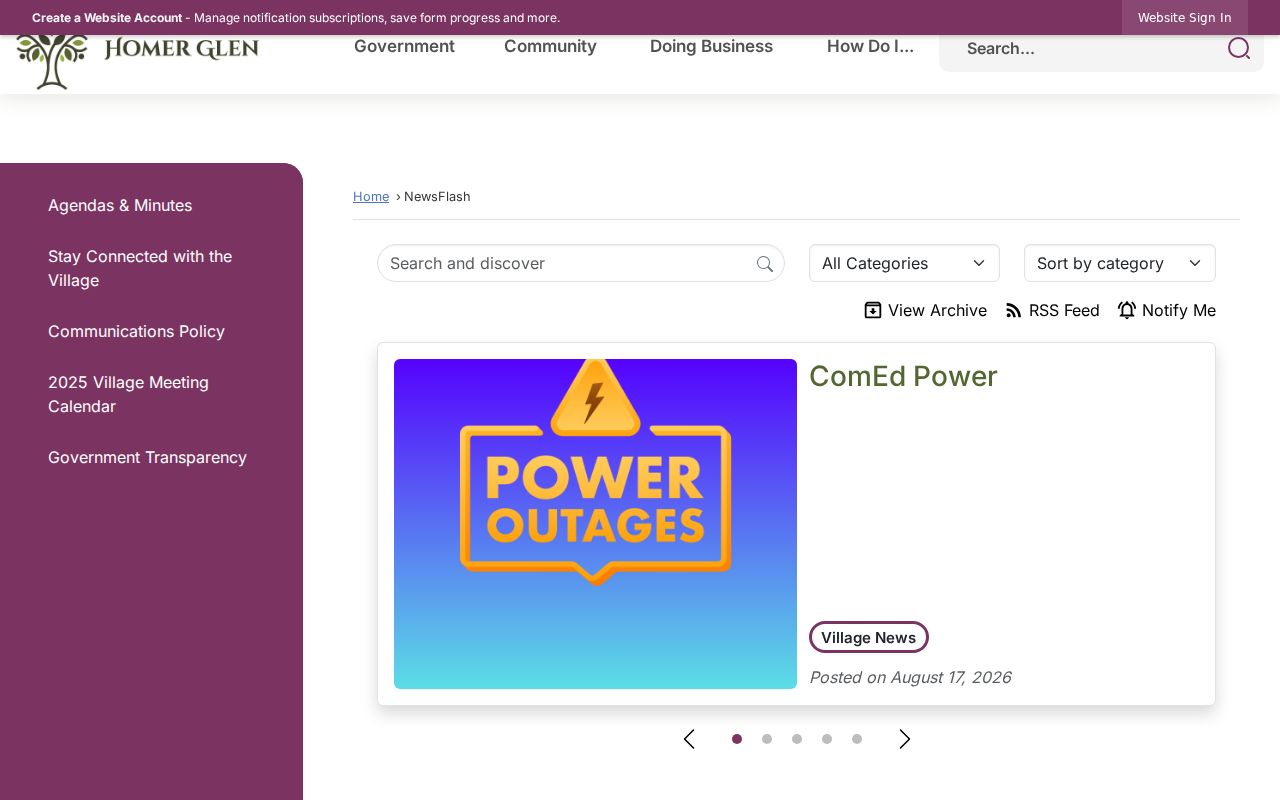Screen dimensions: 1280x800
Task: Go to previous news slide arrow
Action: tap(689, 739)
